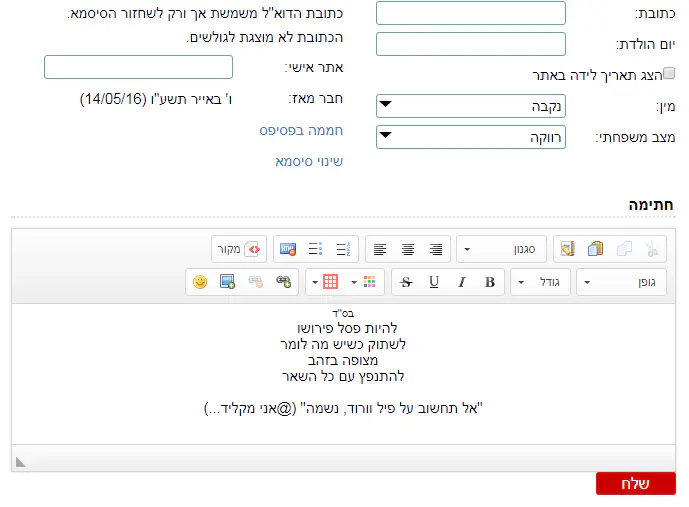The height and width of the screenshot is (507, 689).
Task: Click the Bold formatting icon
Action: [x=490, y=283]
